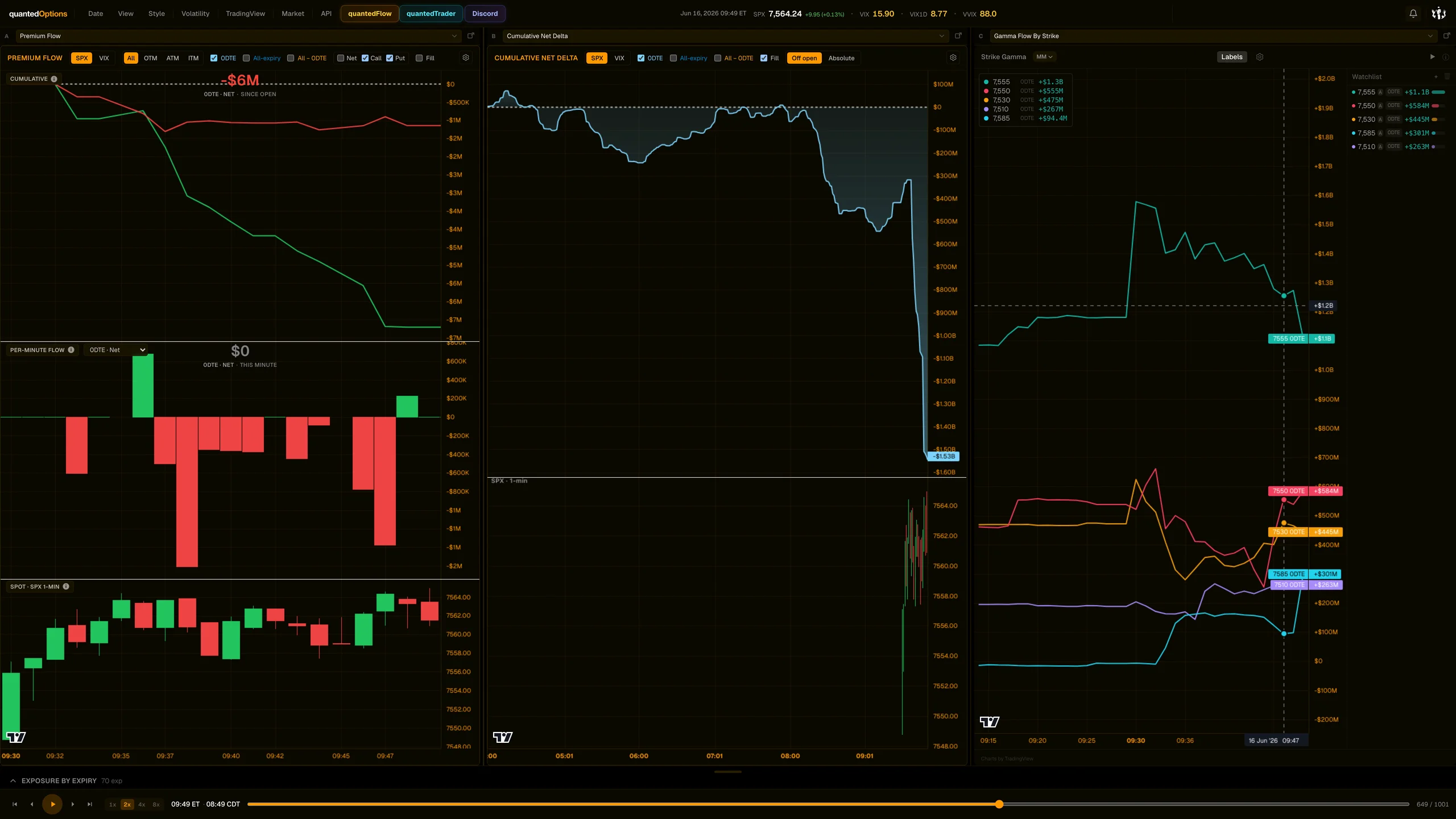
Task: Go to quantedTrader
Action: [x=431, y=14]
